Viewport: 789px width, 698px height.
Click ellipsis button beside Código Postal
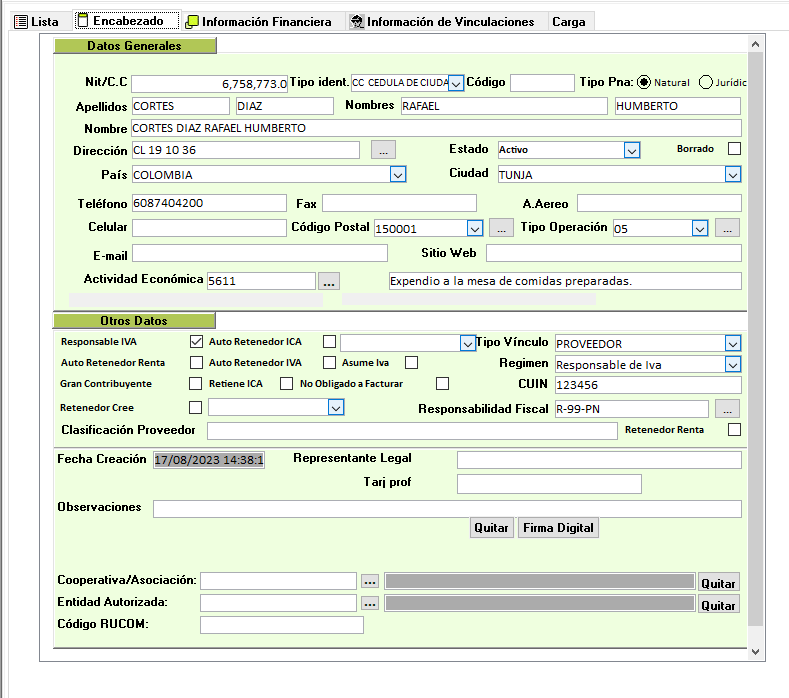pyautogui.click(x=501, y=228)
